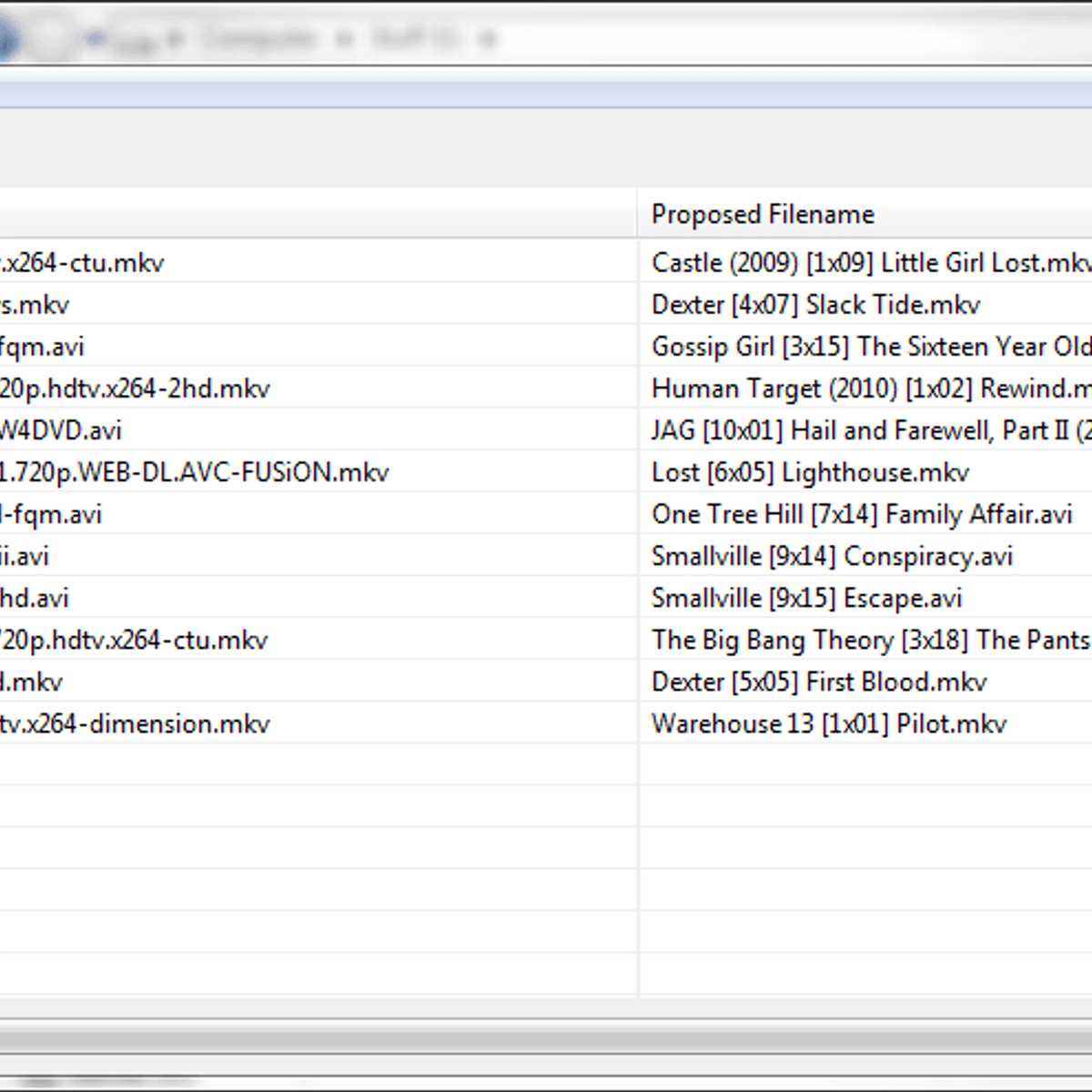Viewport: 1092px width, 1092px height.
Task: Click the Computer breadcrumb in address bar
Action: tap(259, 39)
